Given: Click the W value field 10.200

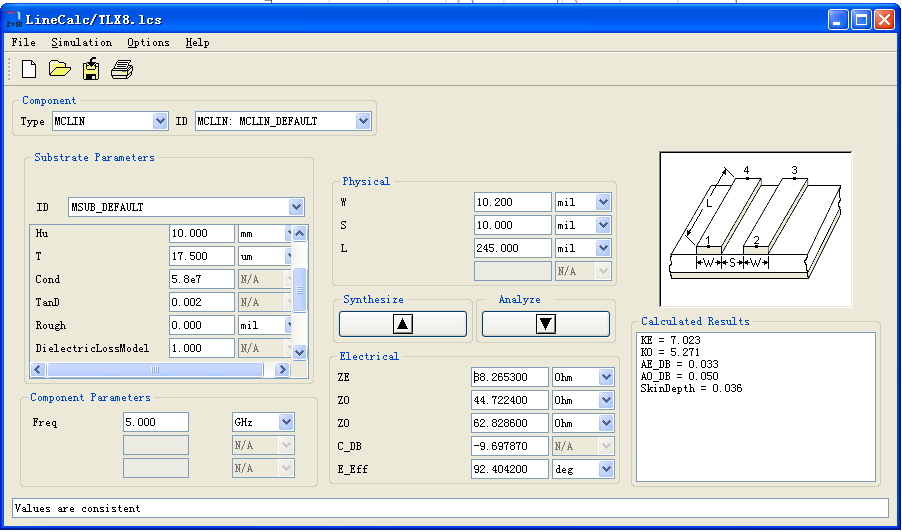Looking at the screenshot, I should pyautogui.click(x=513, y=202).
